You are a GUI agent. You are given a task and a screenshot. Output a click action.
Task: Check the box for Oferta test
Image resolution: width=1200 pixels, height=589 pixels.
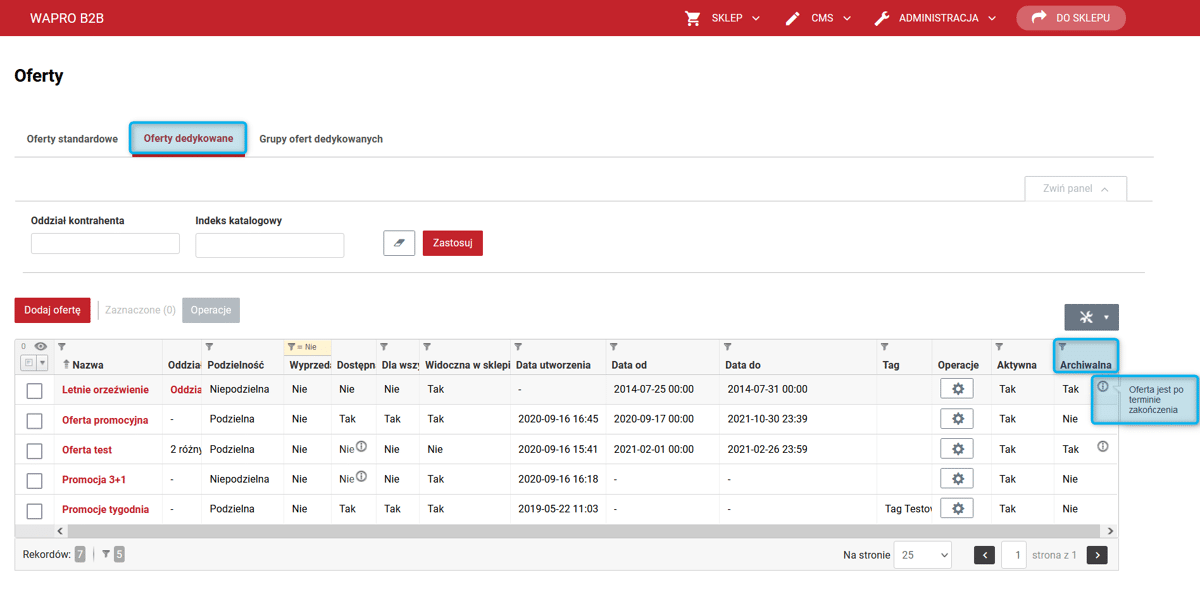click(x=34, y=451)
